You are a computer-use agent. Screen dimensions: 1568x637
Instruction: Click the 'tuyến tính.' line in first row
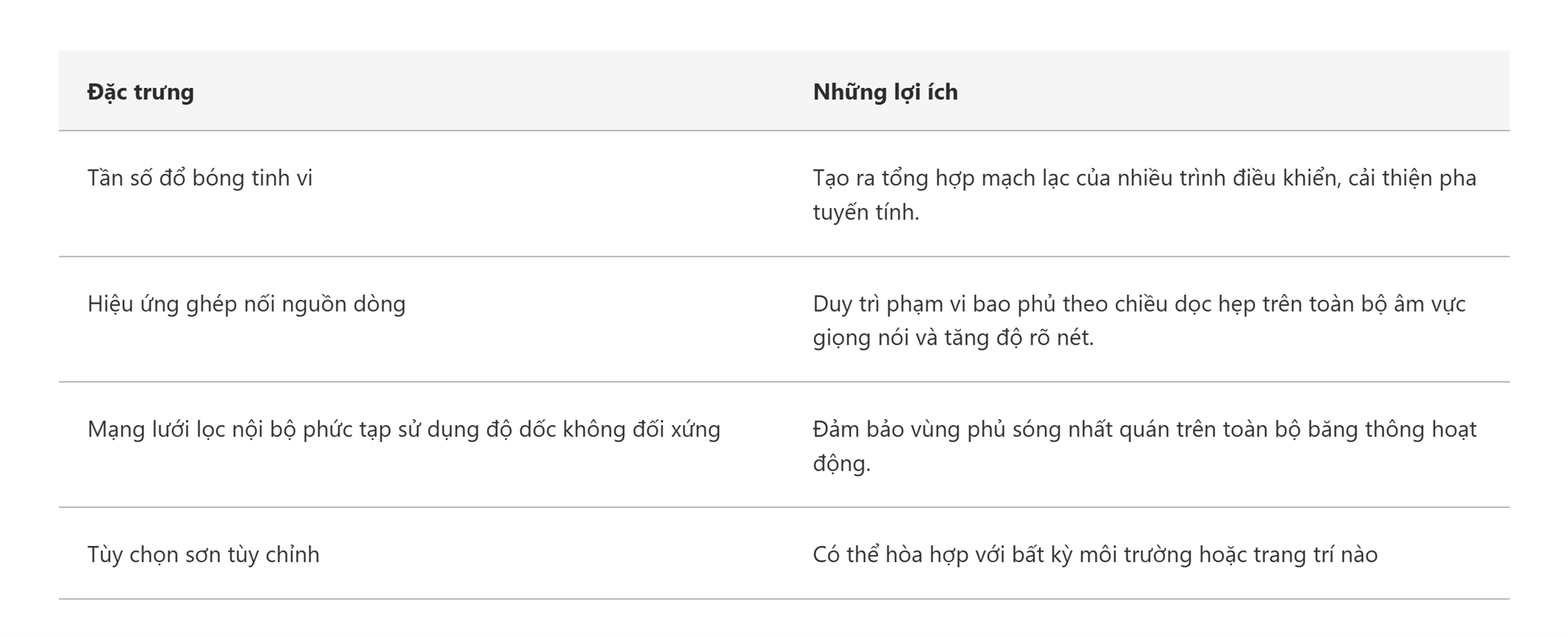click(866, 212)
